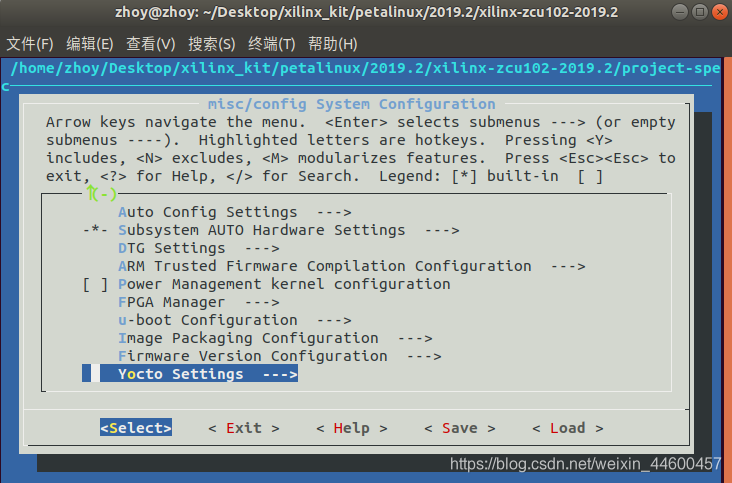Select Auto Config Settings submenu
This screenshot has width=732, height=483.
click(x=235, y=212)
